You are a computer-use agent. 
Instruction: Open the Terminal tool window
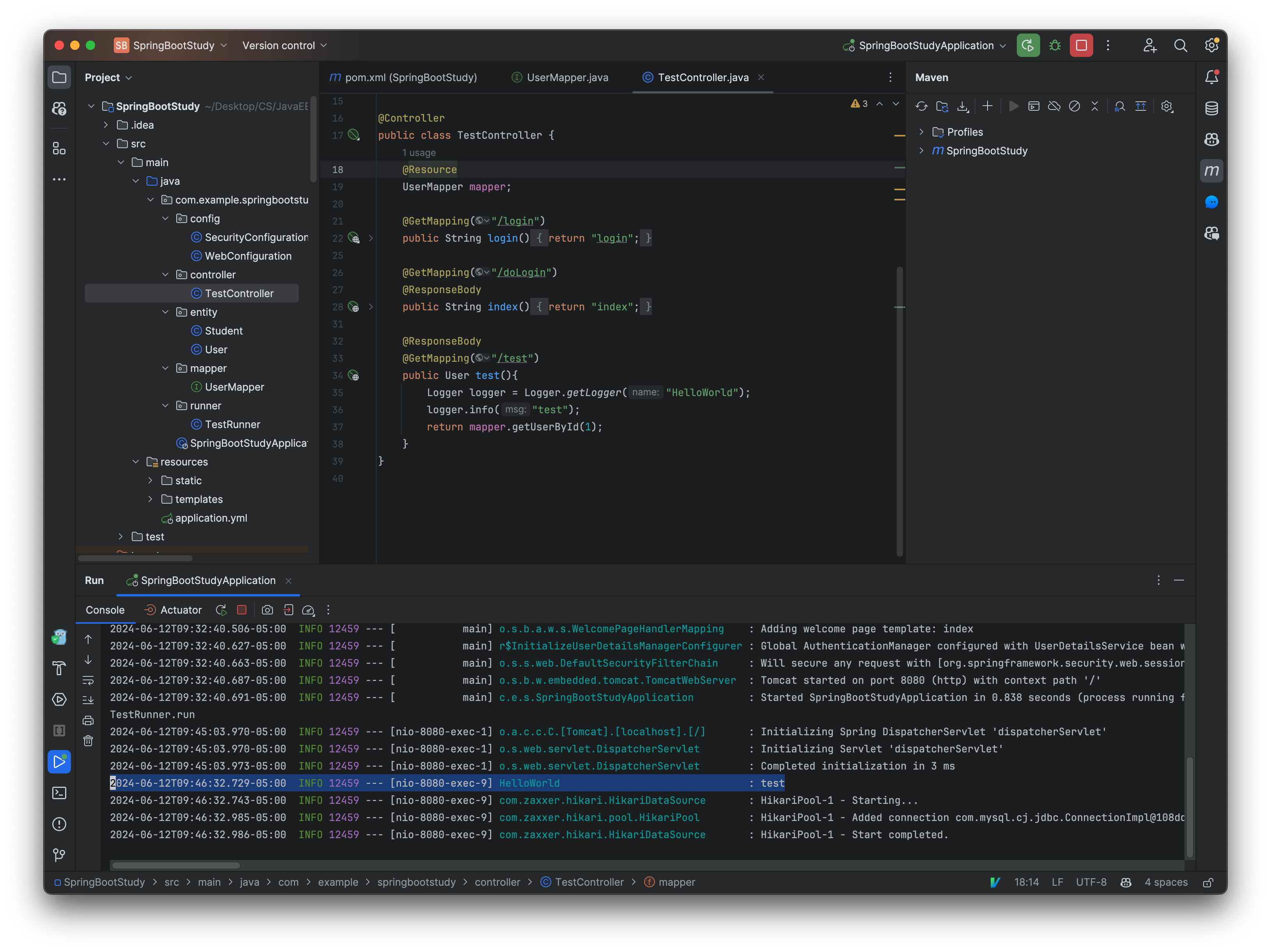click(x=59, y=793)
